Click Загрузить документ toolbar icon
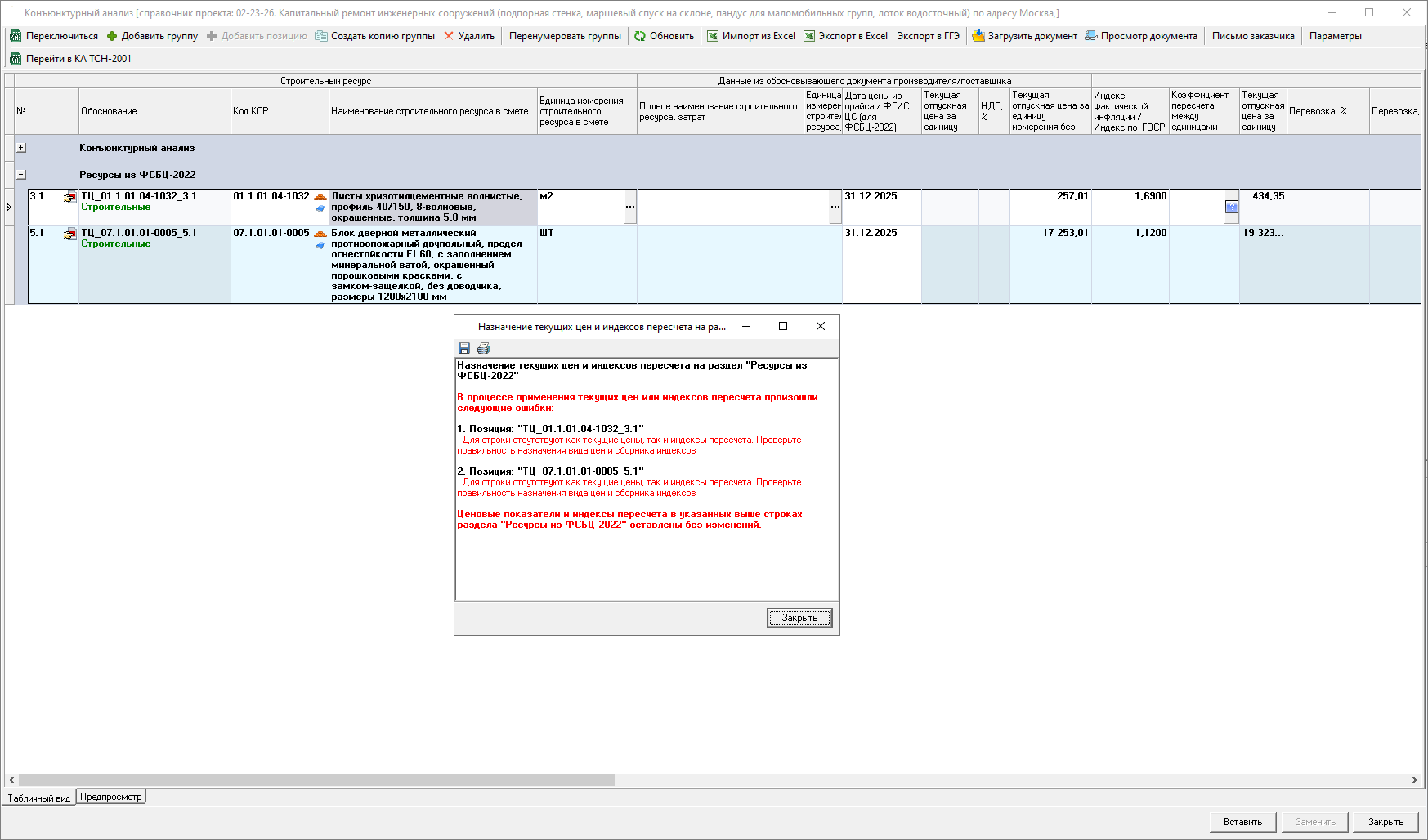Viewport: 1428px width, 840px height. click(978, 36)
